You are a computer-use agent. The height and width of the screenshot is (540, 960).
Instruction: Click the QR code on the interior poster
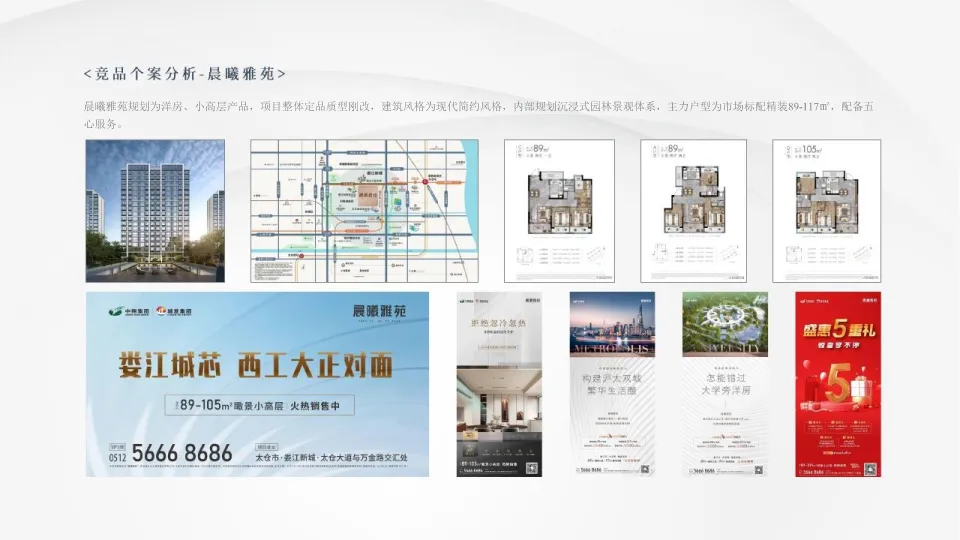(531, 469)
